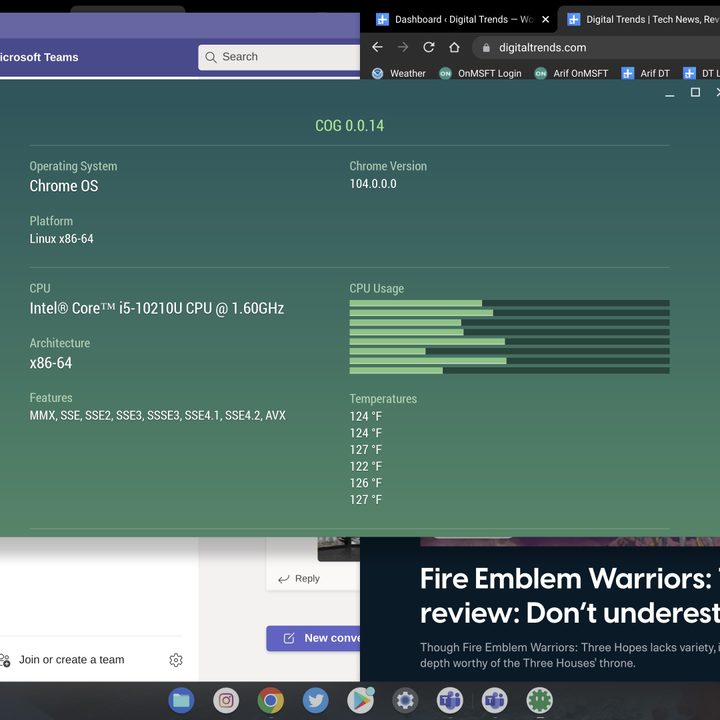Open the green Cog app shelf icon

(540, 700)
